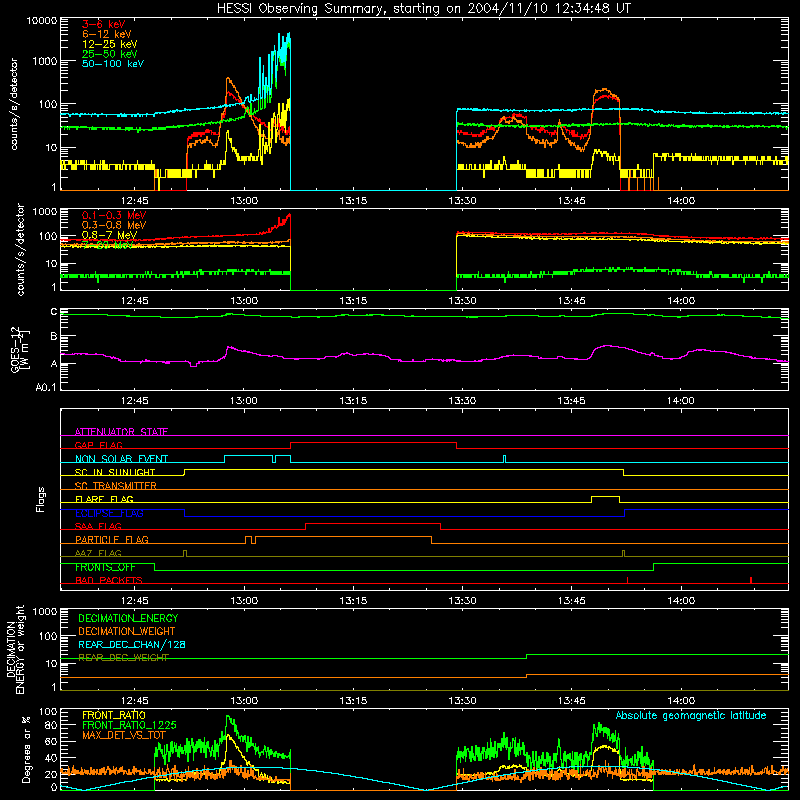Click the 'PARTICLE_FLAG' label
The width and height of the screenshot is (800, 800).
tap(112, 539)
